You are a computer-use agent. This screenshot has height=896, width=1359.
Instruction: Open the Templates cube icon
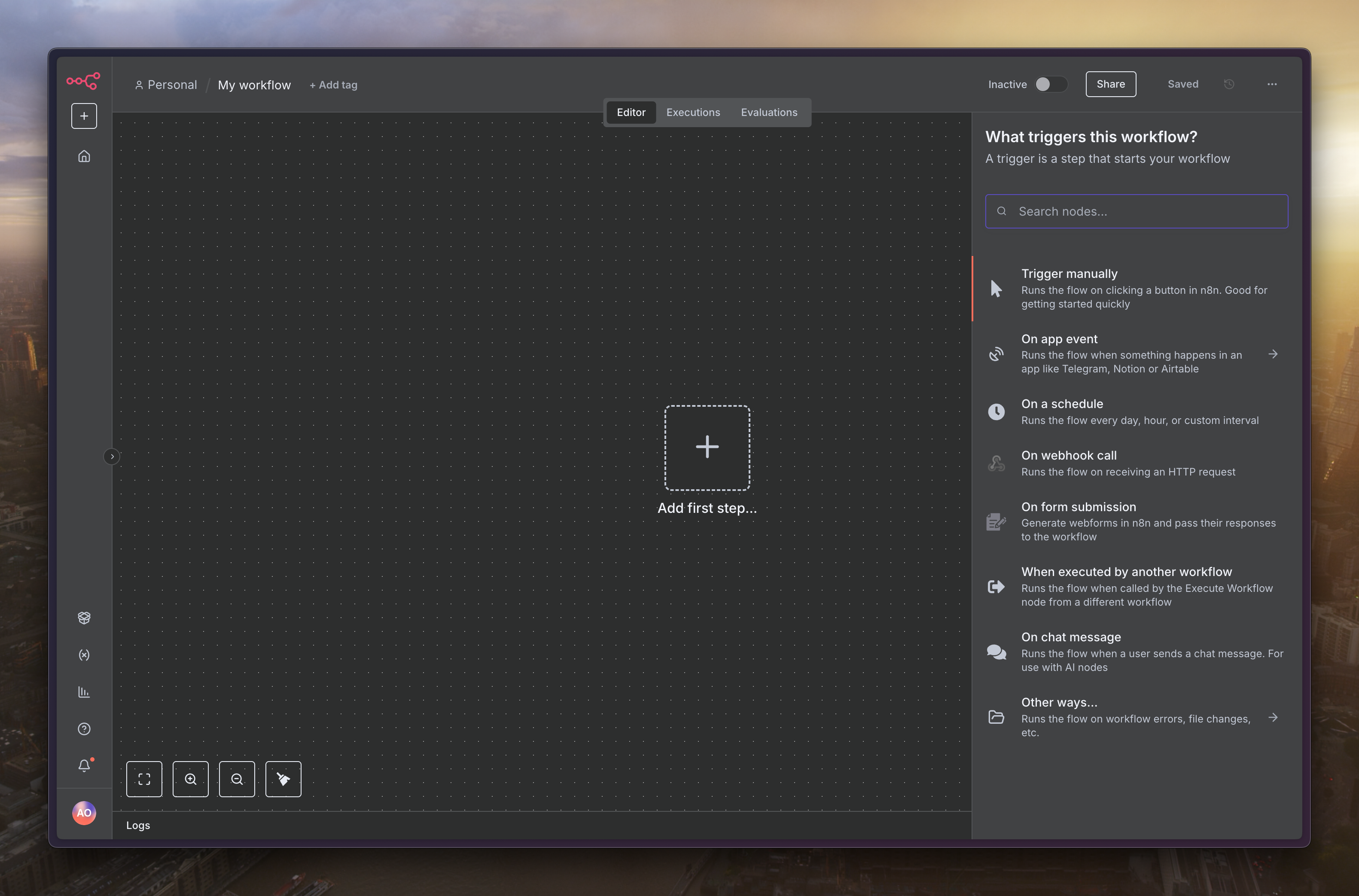coord(84,618)
